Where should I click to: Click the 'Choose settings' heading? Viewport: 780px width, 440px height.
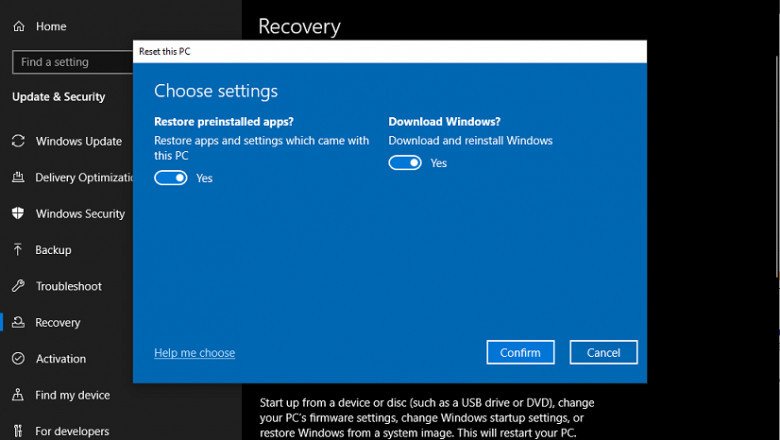pos(216,91)
